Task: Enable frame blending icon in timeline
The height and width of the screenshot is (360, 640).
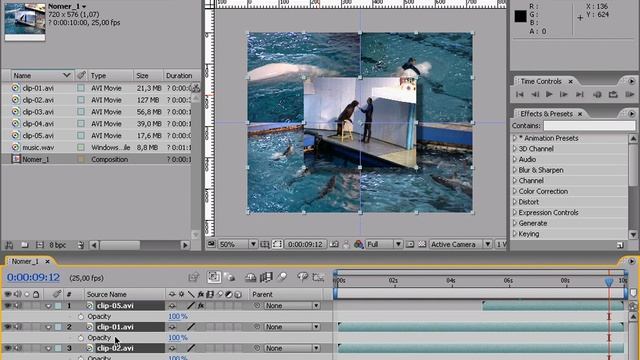Action: (x=266, y=278)
